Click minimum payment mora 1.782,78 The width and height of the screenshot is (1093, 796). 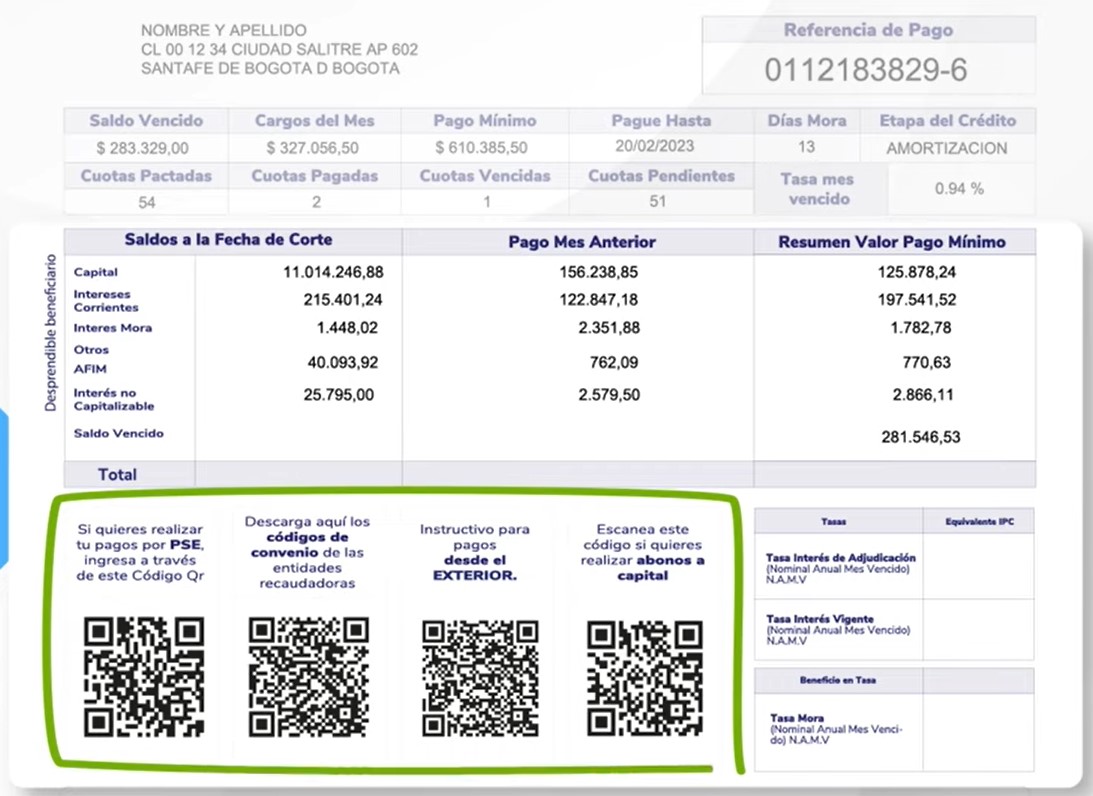pyautogui.click(x=921, y=328)
